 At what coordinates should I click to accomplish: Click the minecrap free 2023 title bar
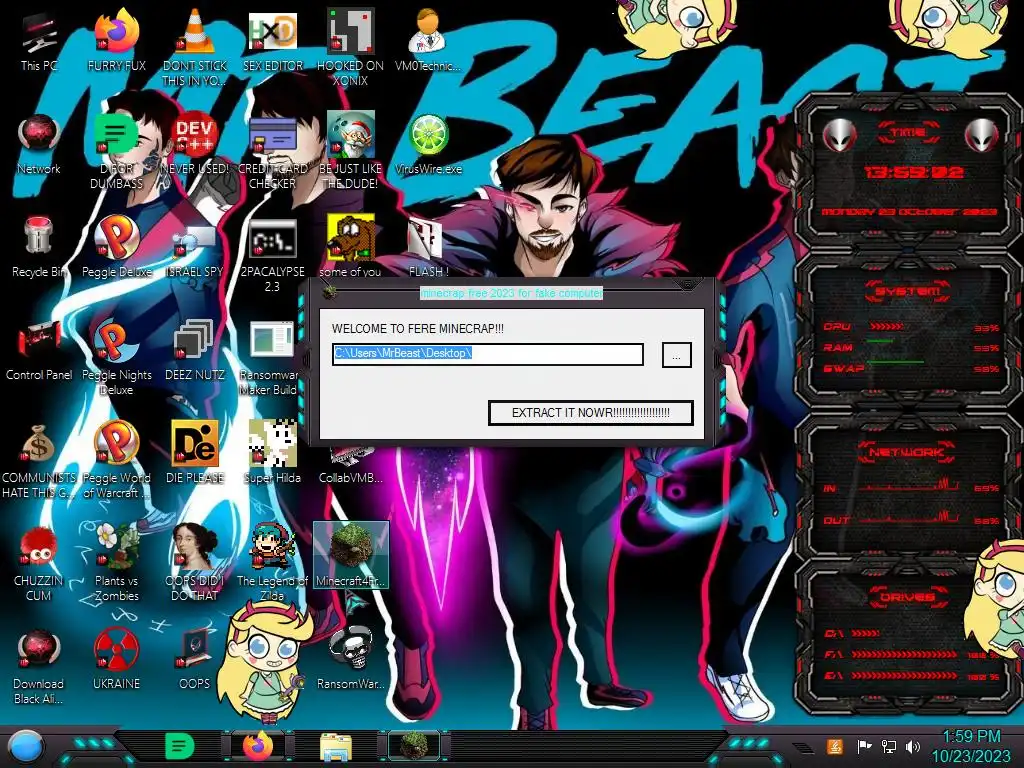point(511,293)
